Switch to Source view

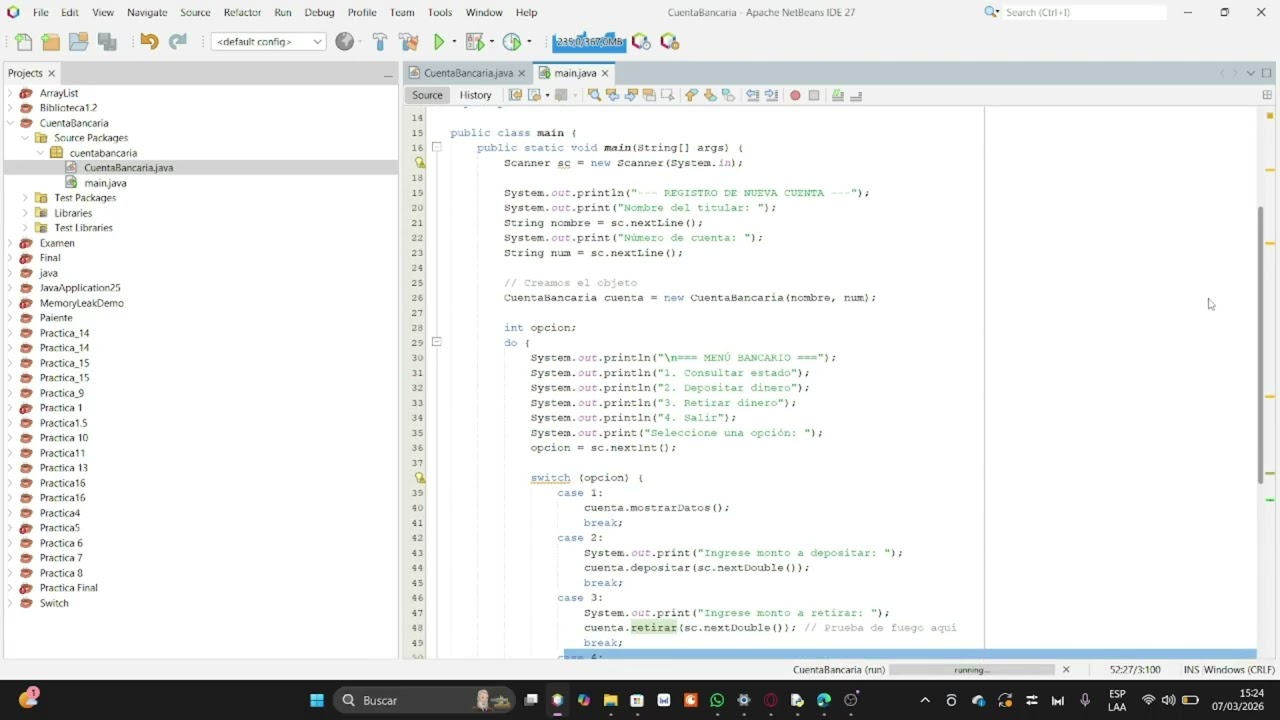click(x=427, y=95)
